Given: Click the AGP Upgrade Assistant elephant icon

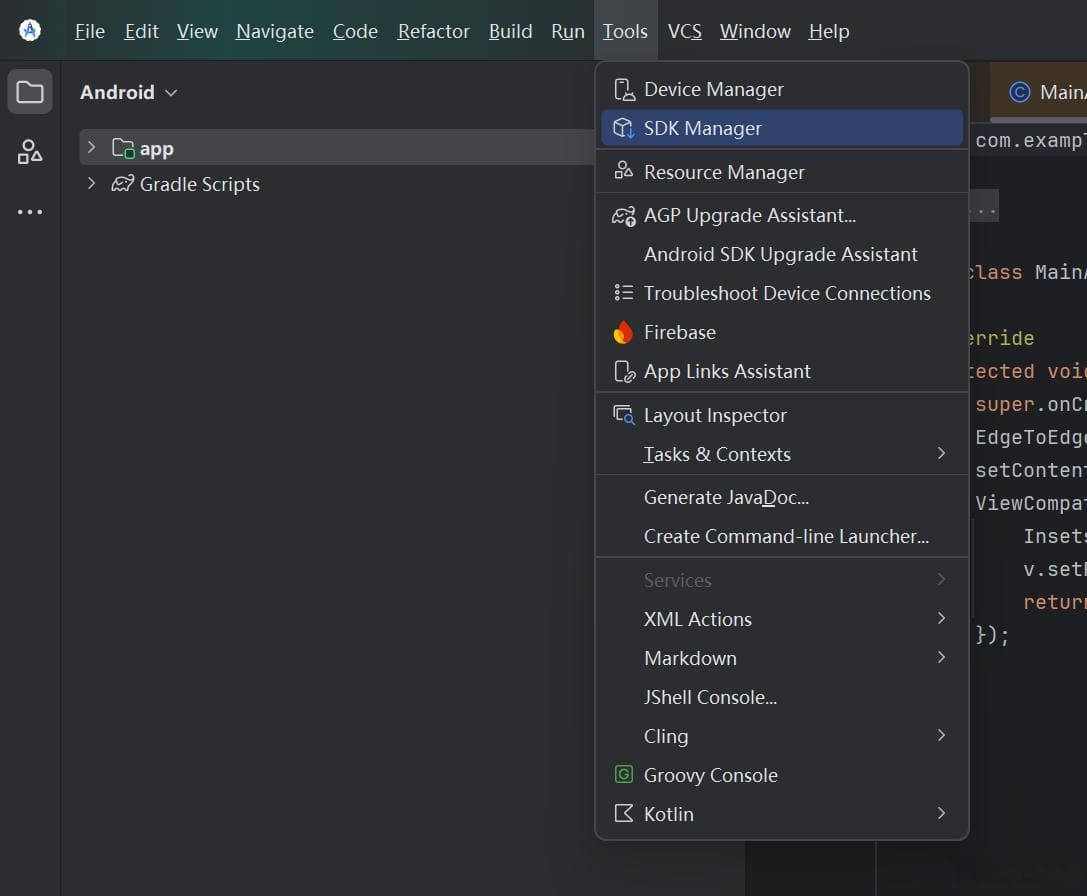Looking at the screenshot, I should point(624,216).
